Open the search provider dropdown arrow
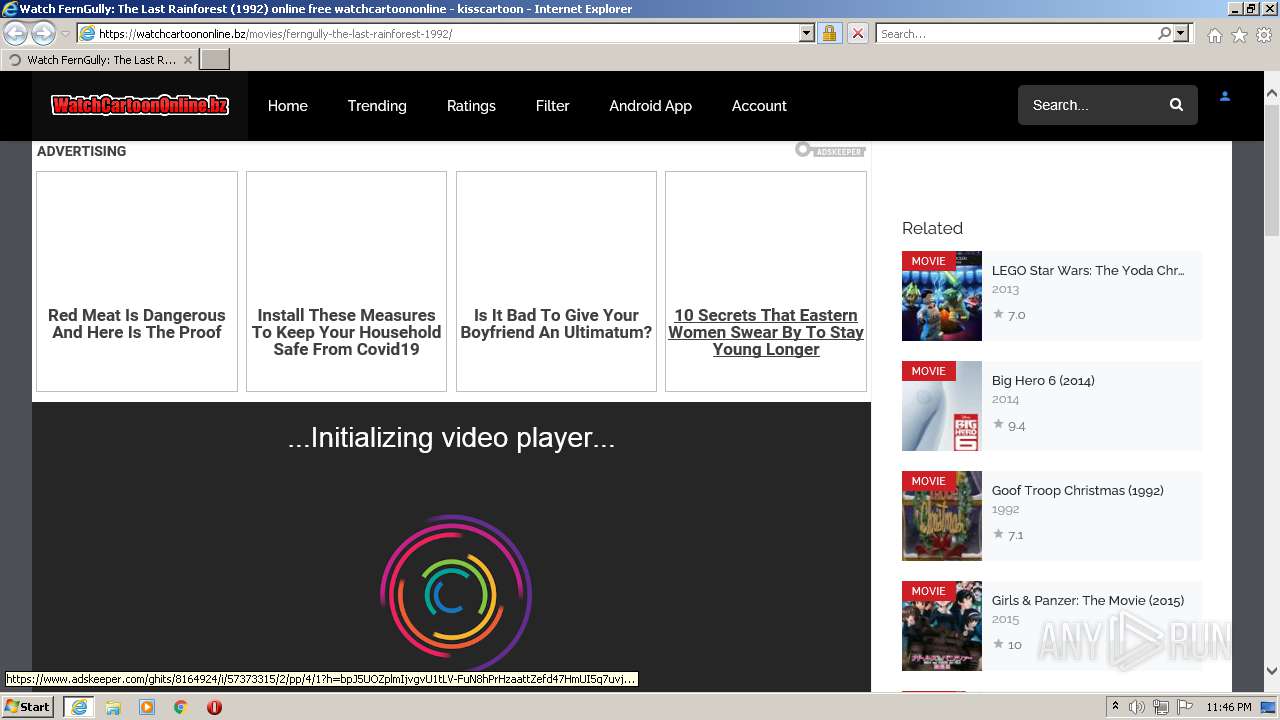Image resolution: width=1280 pixels, height=720 pixels. pyautogui.click(x=1181, y=33)
